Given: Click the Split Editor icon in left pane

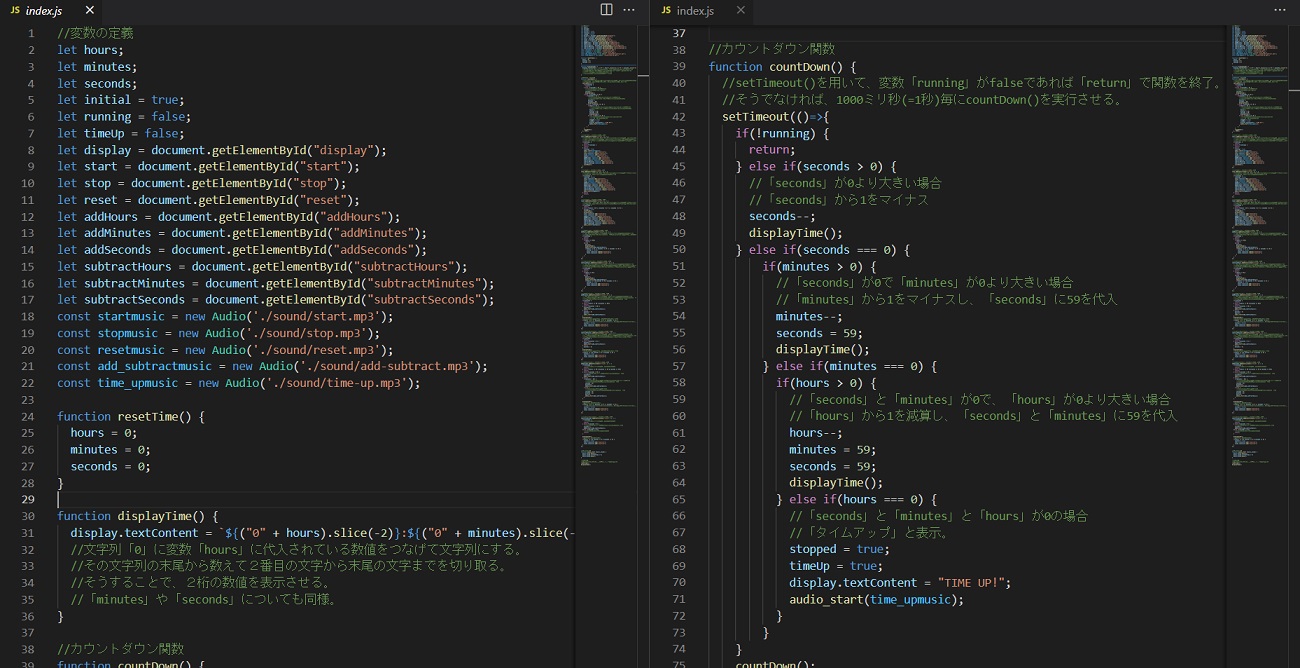Looking at the screenshot, I should point(606,10).
